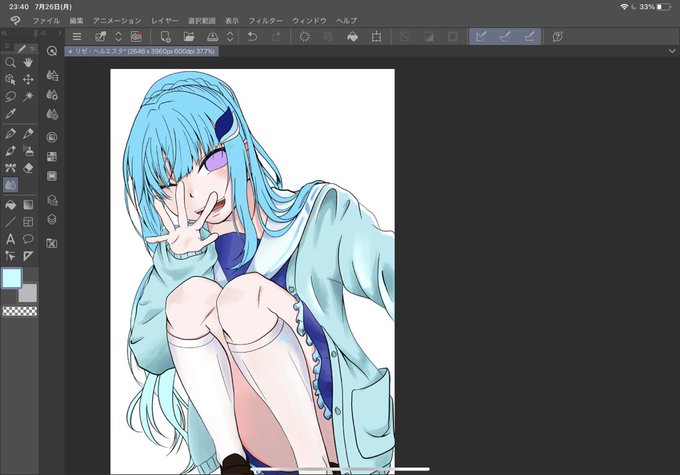Select the gray sub color swatch
The height and width of the screenshot is (475, 680).
coord(28,293)
